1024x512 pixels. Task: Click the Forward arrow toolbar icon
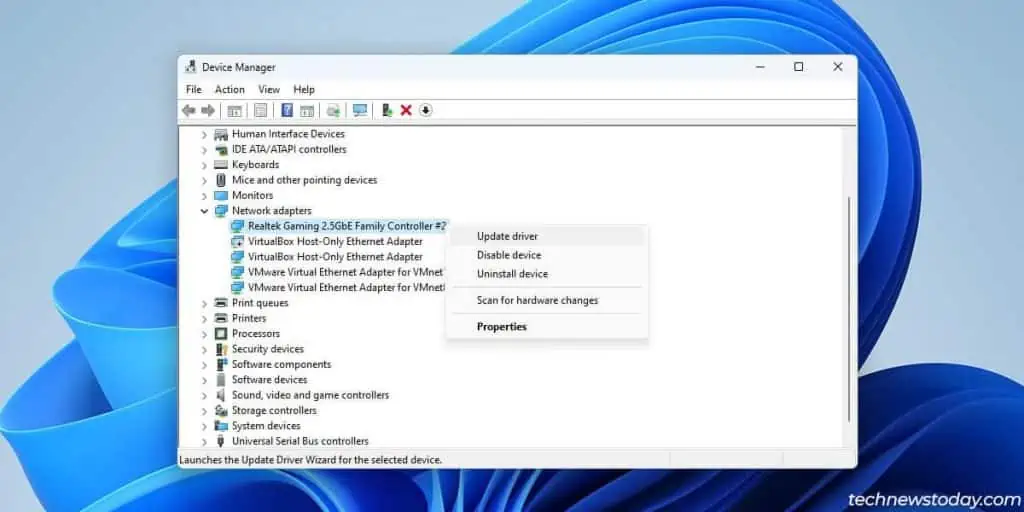coord(208,110)
